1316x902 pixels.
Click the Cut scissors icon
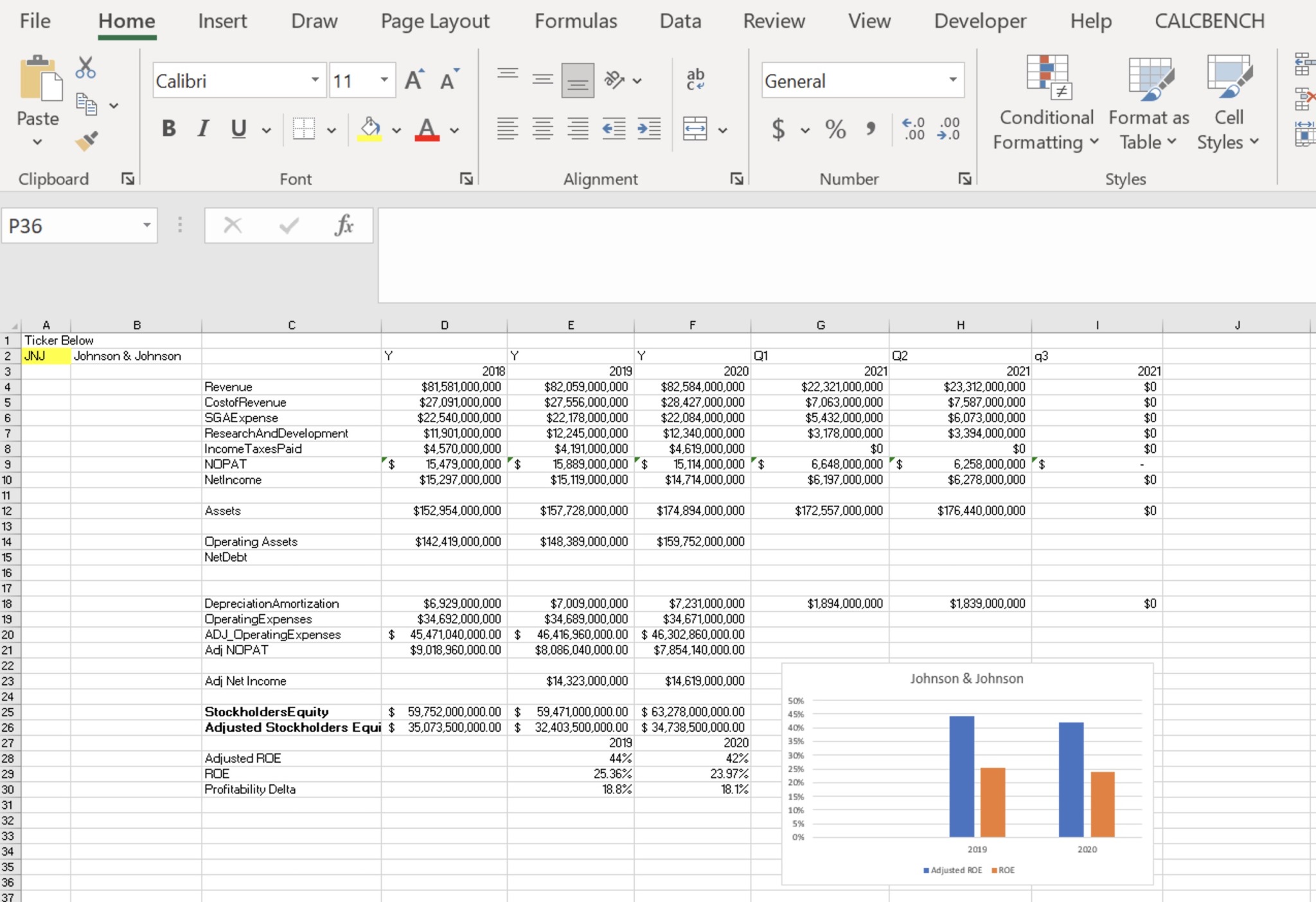click(85, 67)
